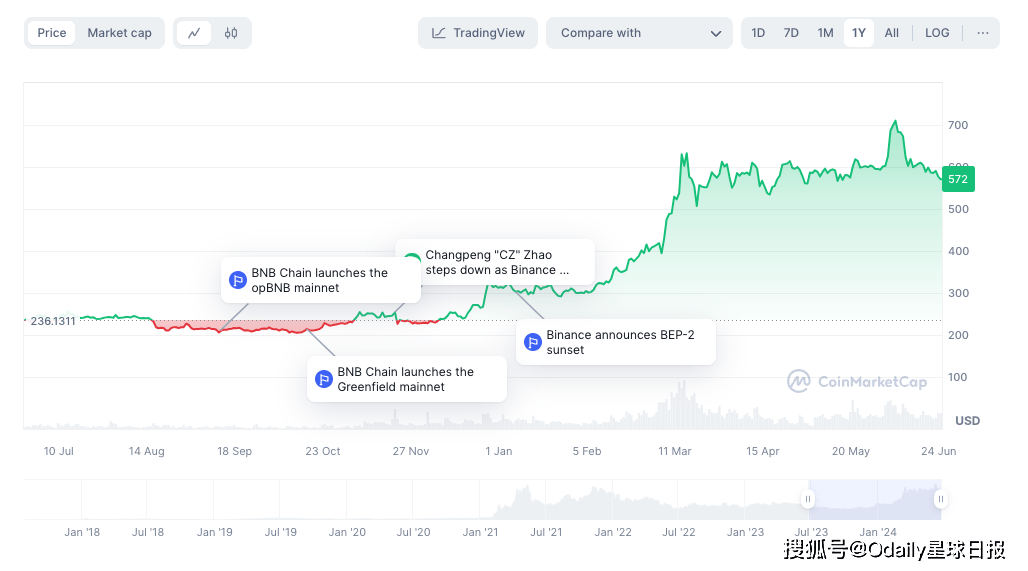Switch to line chart view icon
The width and height of the screenshot is (1028, 571).
tap(194, 33)
